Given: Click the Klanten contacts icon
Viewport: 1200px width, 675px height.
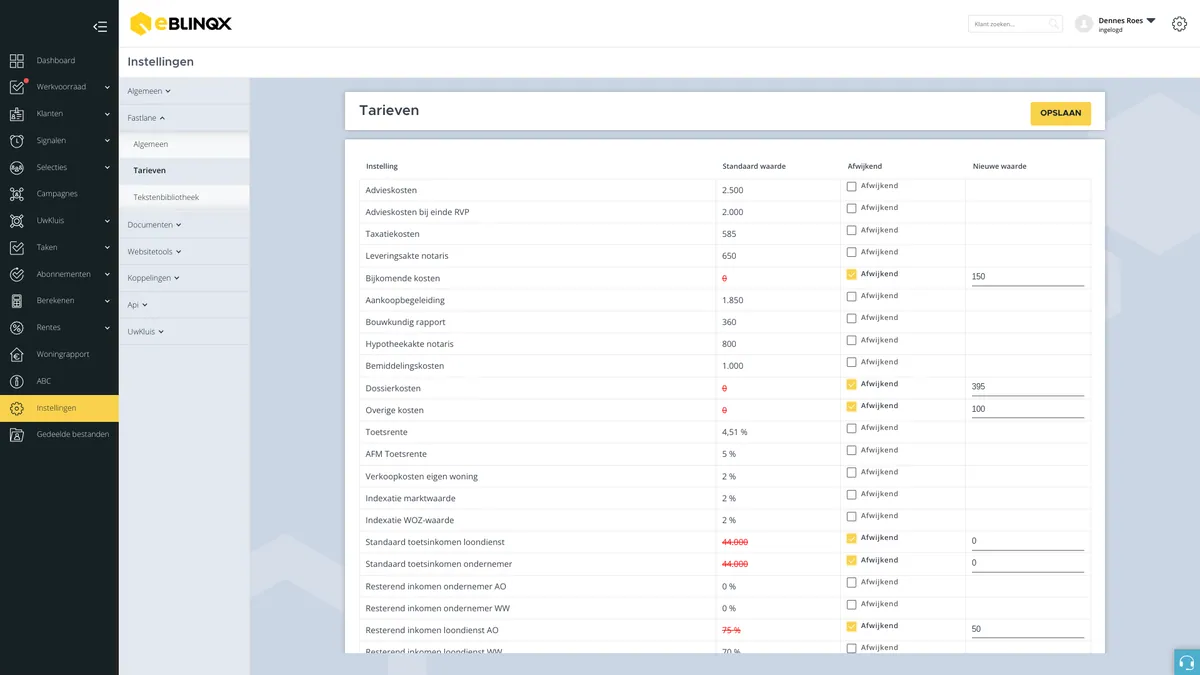Looking at the screenshot, I should (17, 114).
